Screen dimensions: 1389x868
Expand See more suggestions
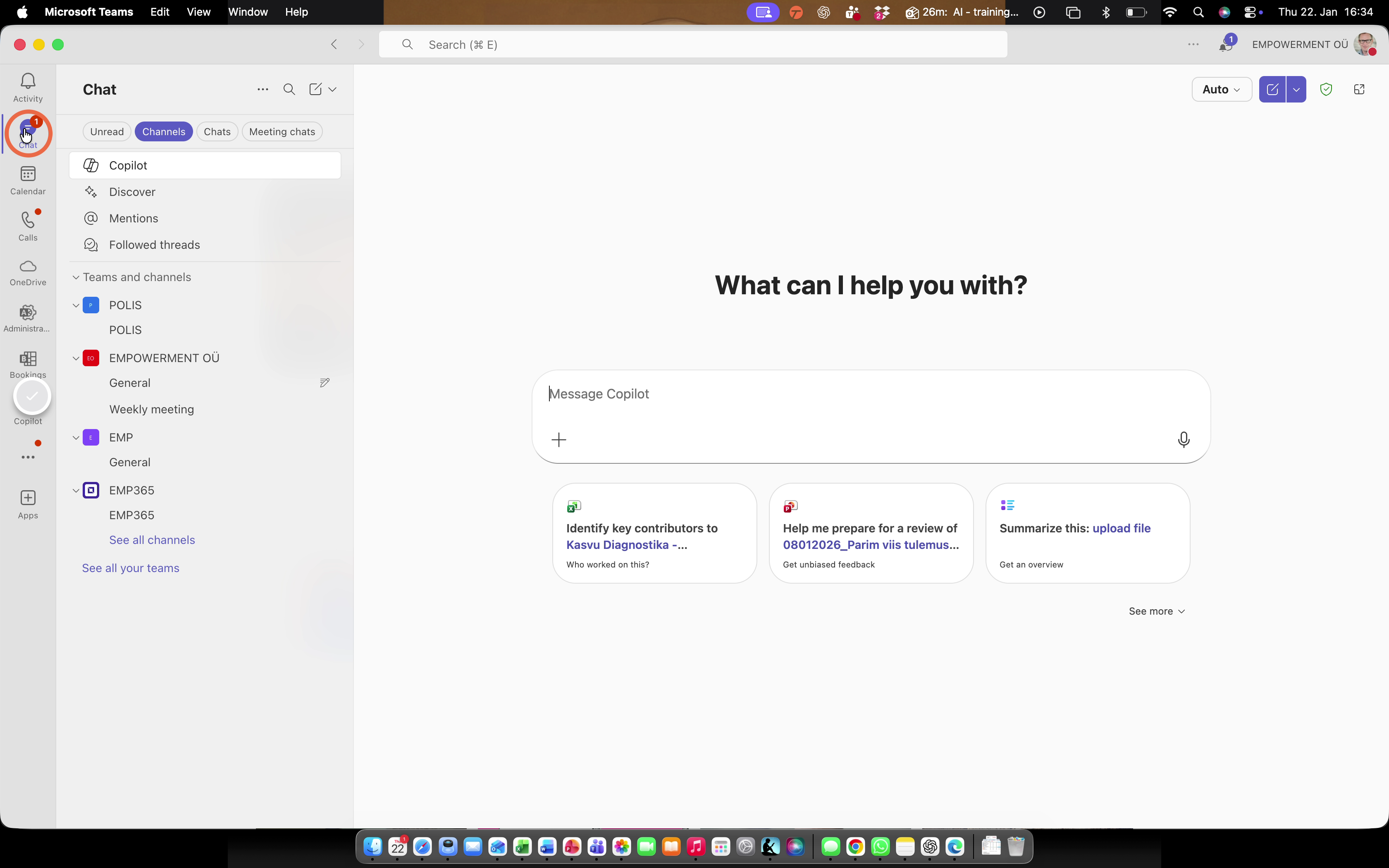(x=1157, y=611)
